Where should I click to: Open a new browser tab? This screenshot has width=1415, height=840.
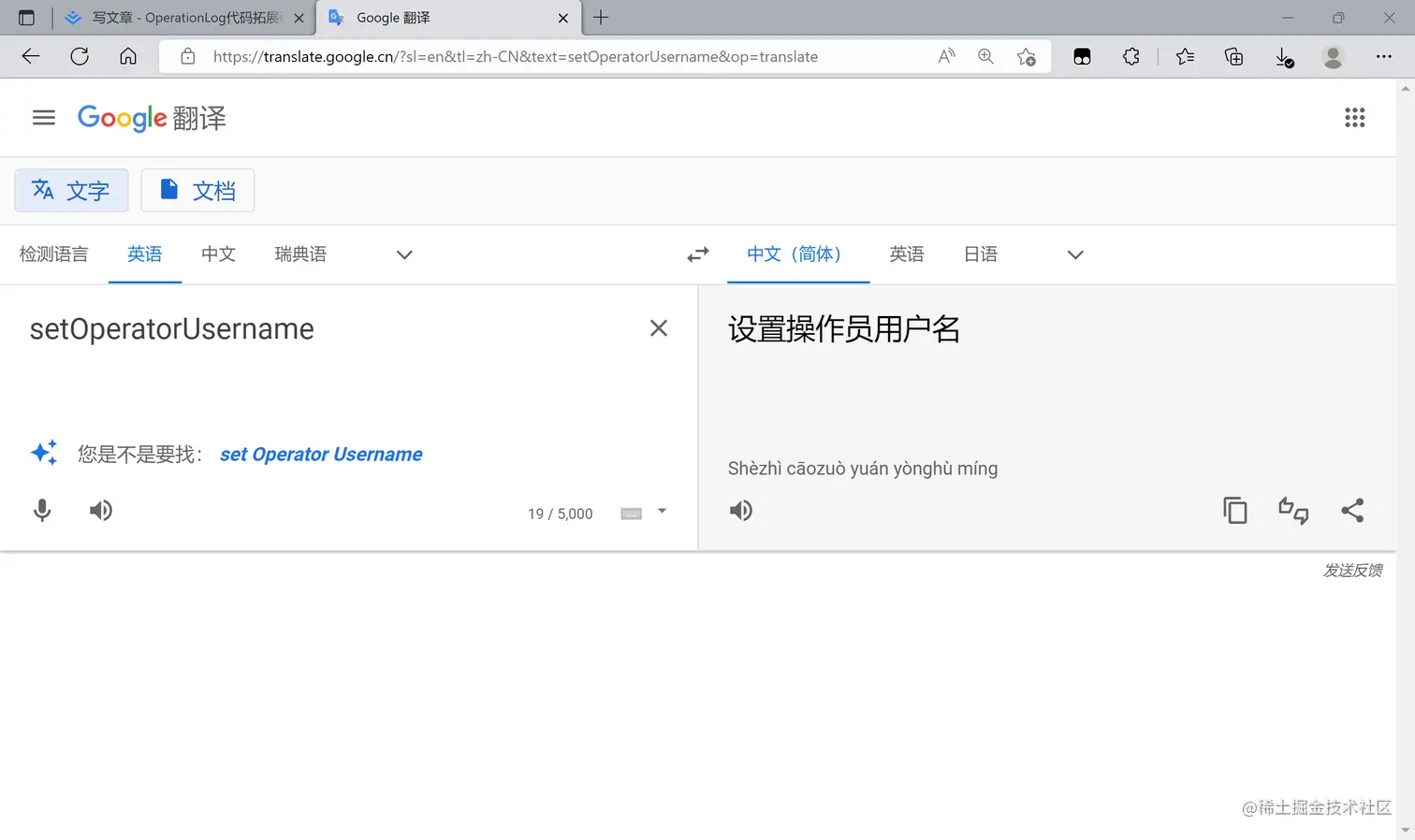click(601, 17)
